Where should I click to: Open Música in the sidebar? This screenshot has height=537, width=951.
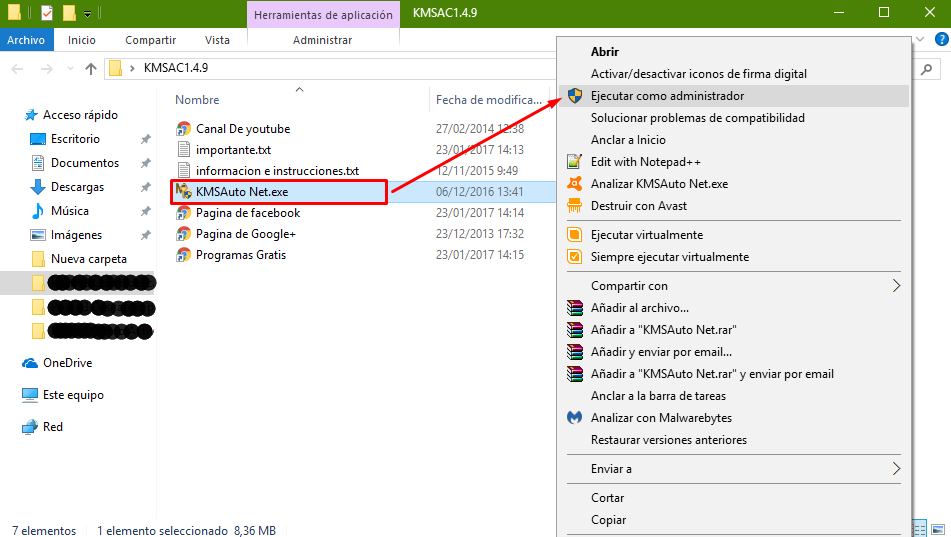point(70,211)
